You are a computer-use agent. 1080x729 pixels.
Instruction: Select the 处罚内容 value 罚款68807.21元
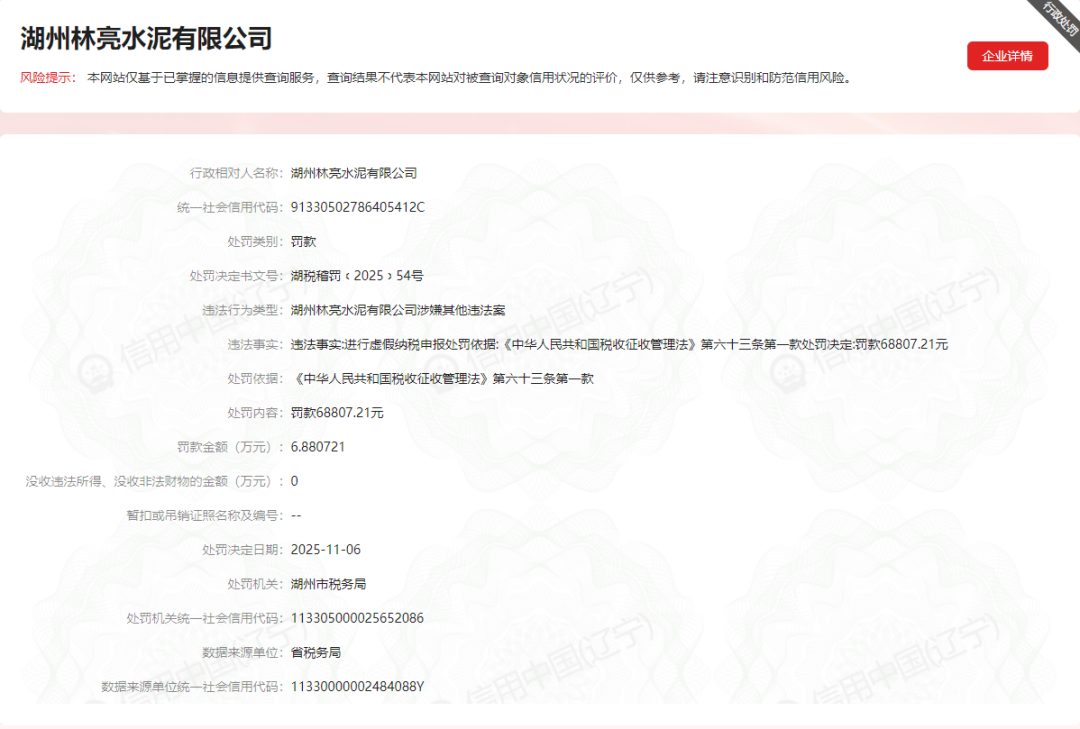tap(337, 412)
